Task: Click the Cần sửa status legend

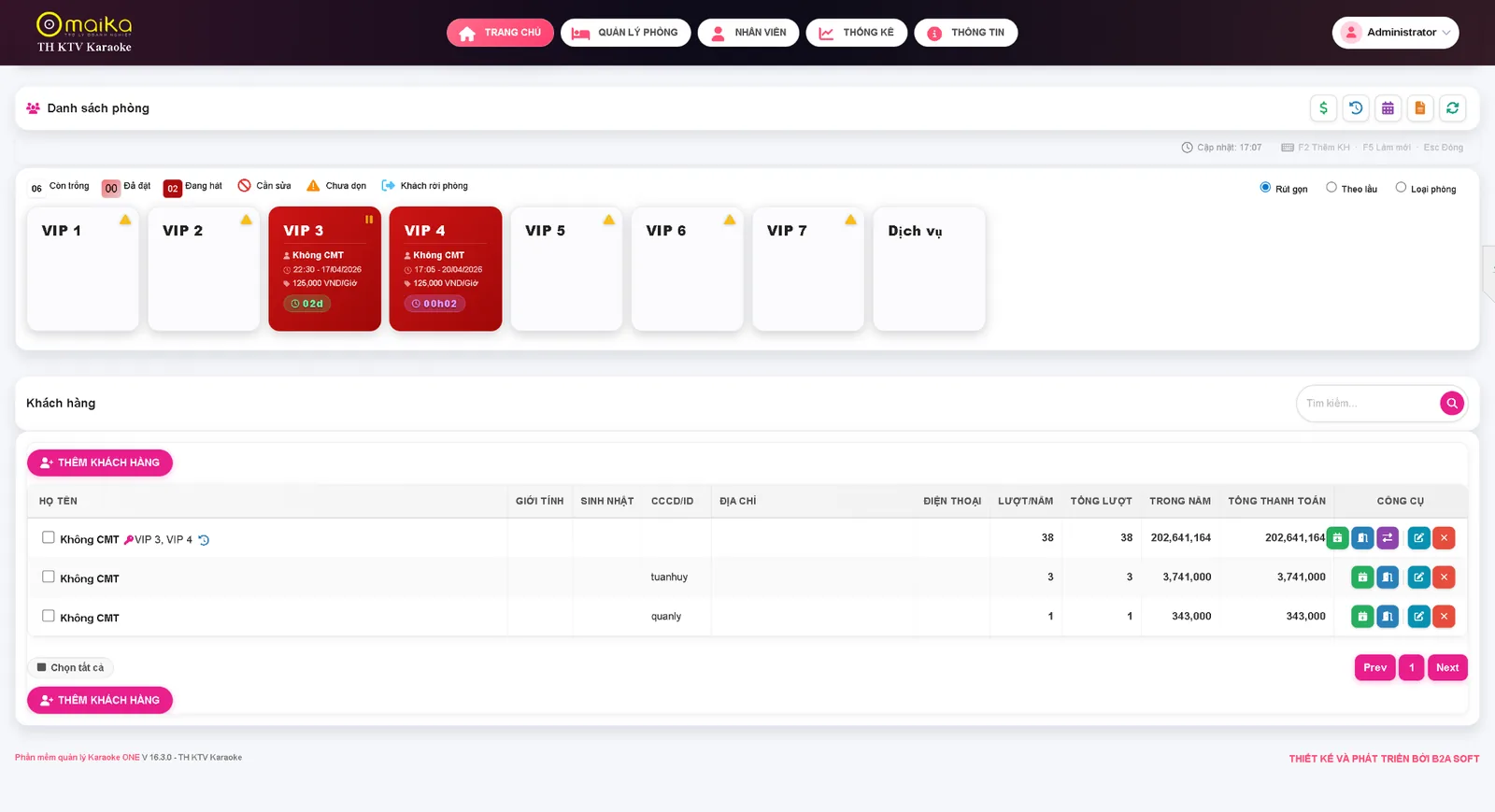Action: 264,186
